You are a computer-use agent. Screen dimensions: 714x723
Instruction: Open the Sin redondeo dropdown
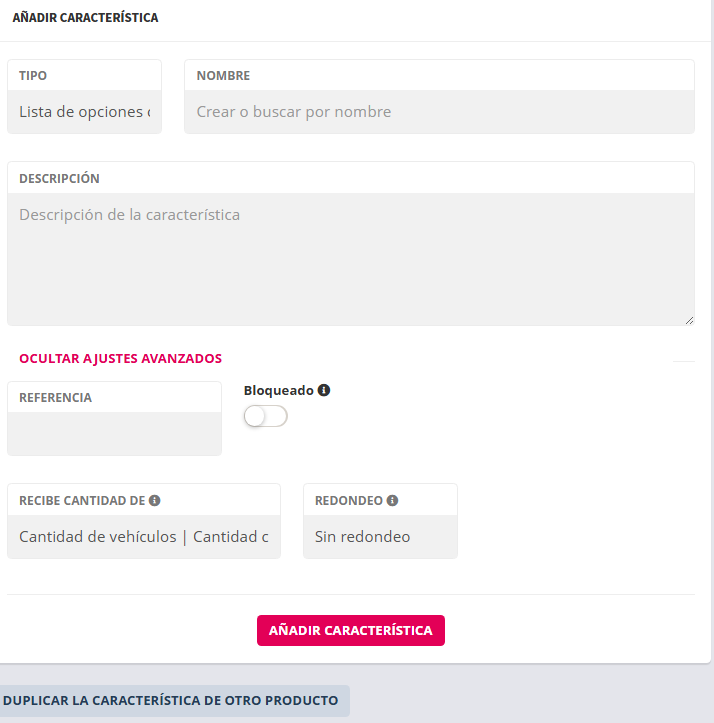(x=380, y=537)
